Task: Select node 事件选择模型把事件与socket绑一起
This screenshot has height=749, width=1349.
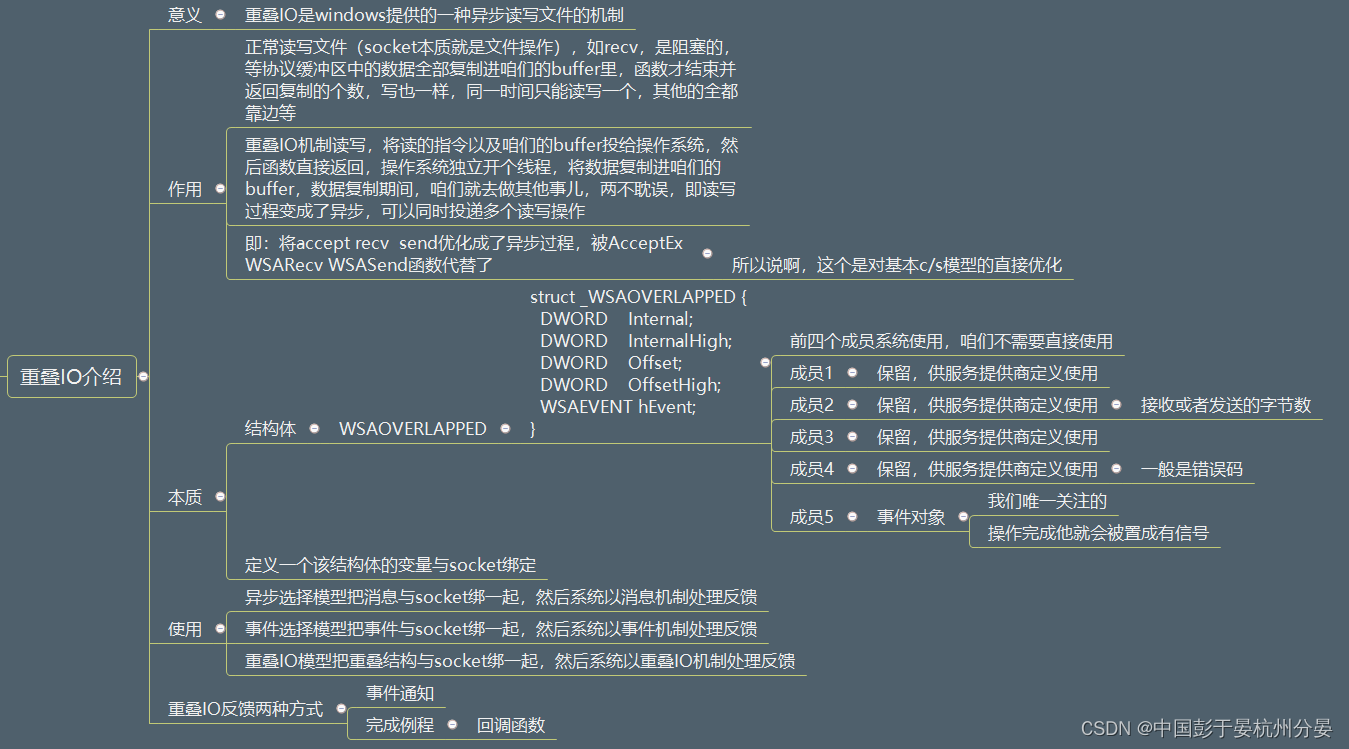Action: [501, 629]
